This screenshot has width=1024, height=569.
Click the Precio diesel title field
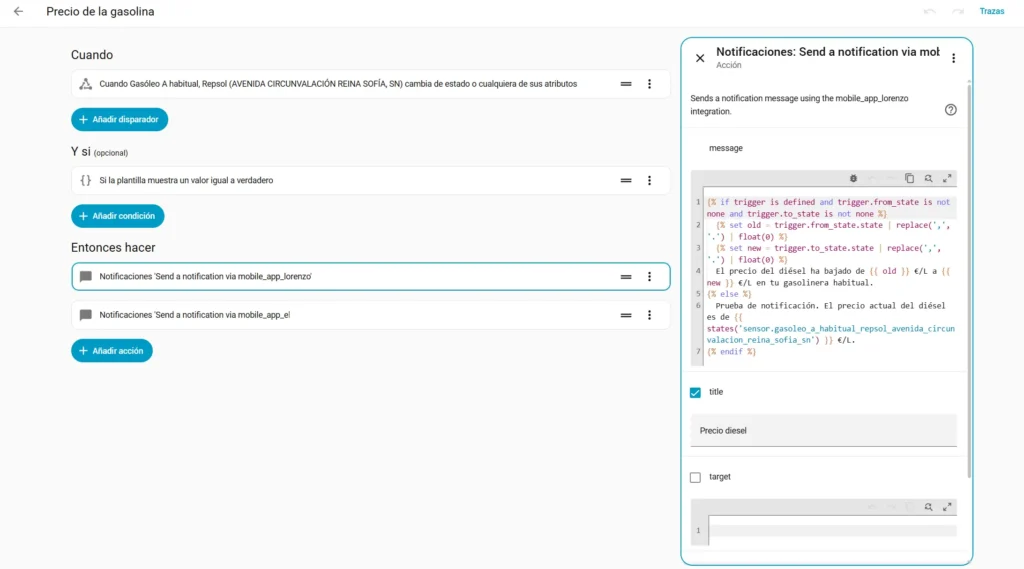(824, 431)
